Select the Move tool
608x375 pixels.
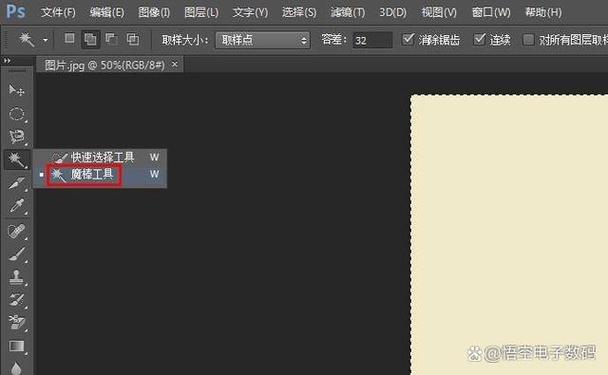click(x=16, y=90)
